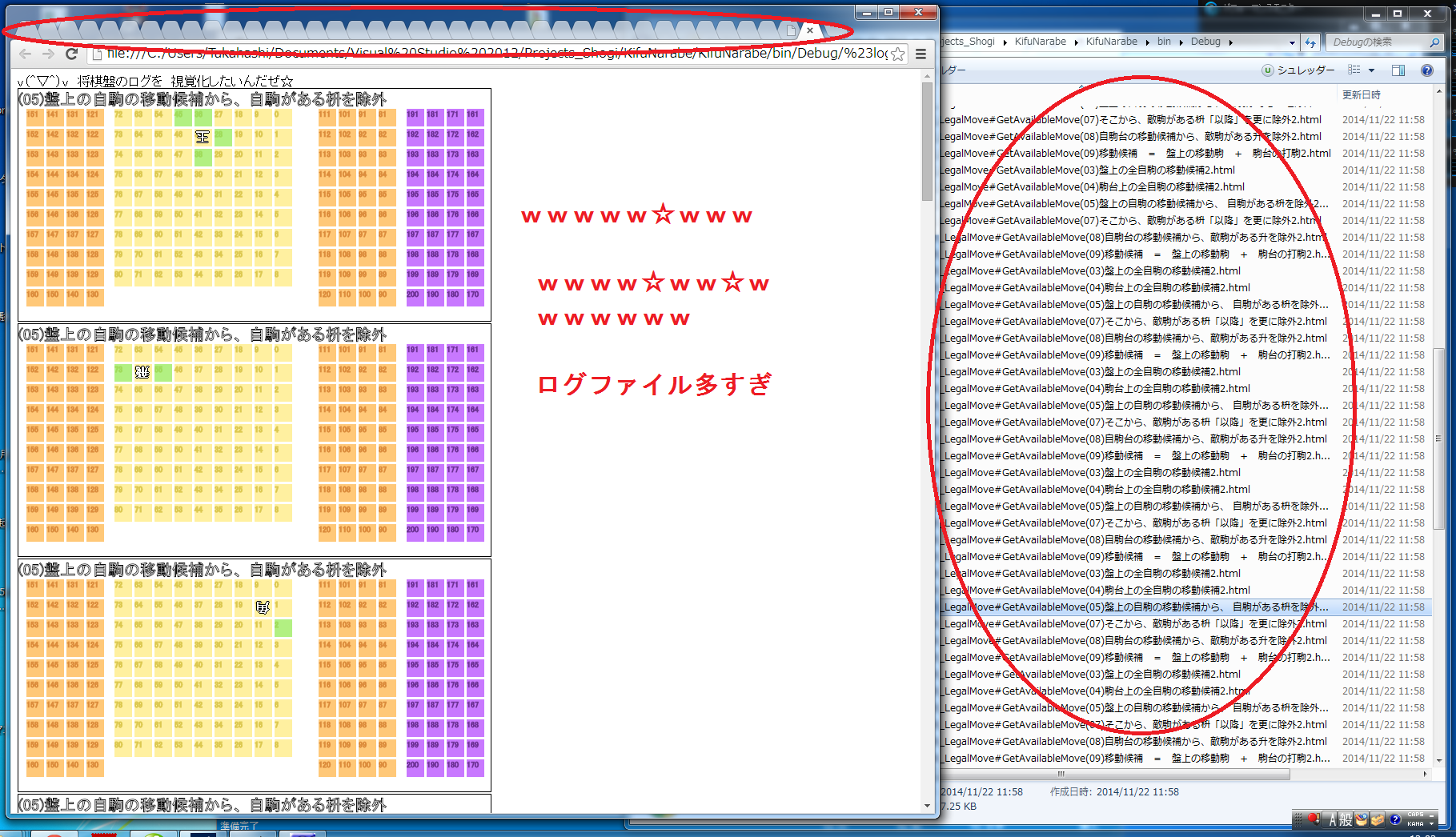Select the page intro line starting "v(^▽^)v 将棋盤のログを"
The image size is (1456, 837).
click(155, 81)
